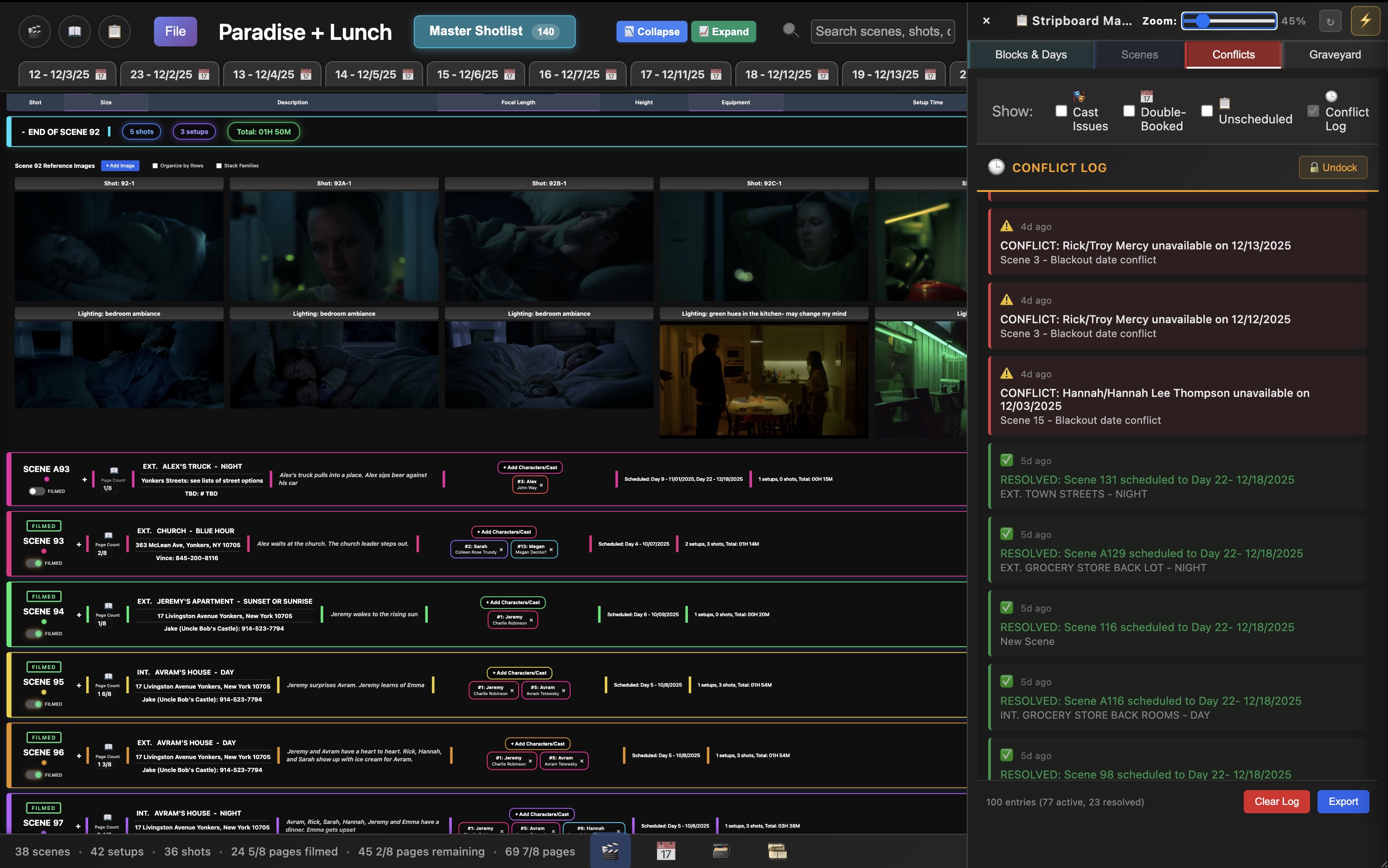This screenshot has height=868, width=1388.
Task: Open the Master Shotlist 140 dropdown
Action: tap(494, 32)
